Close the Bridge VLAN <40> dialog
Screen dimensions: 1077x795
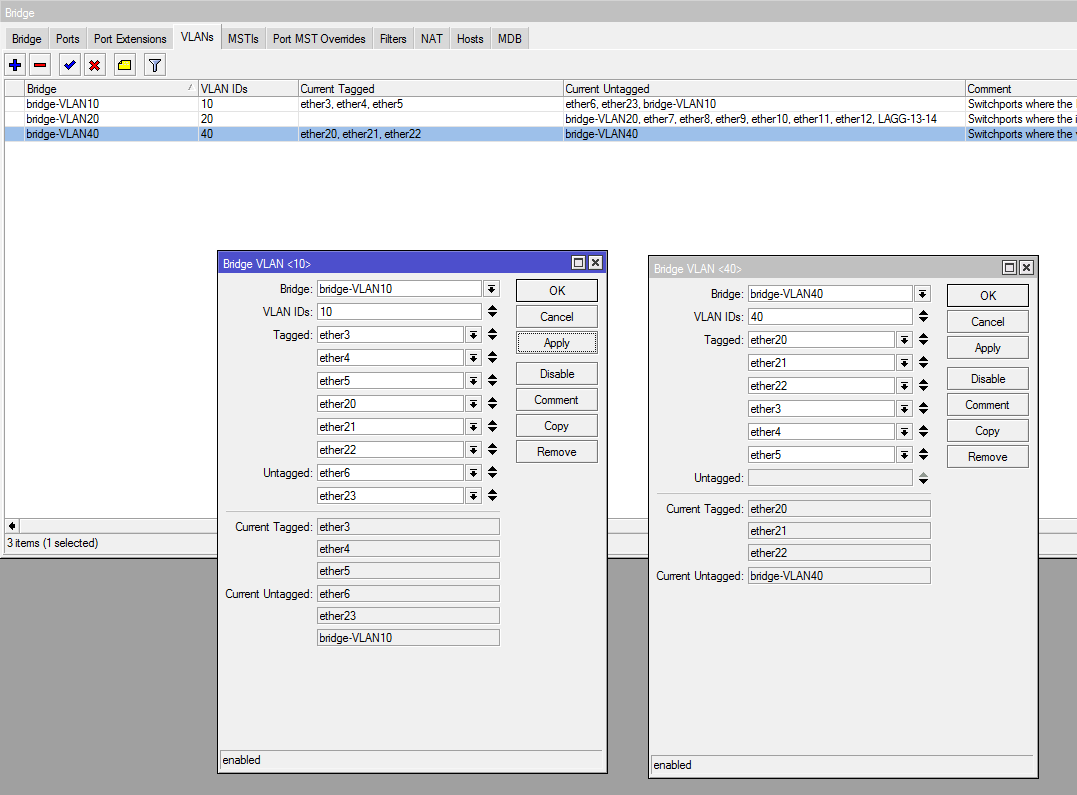pyautogui.click(x=1026, y=268)
